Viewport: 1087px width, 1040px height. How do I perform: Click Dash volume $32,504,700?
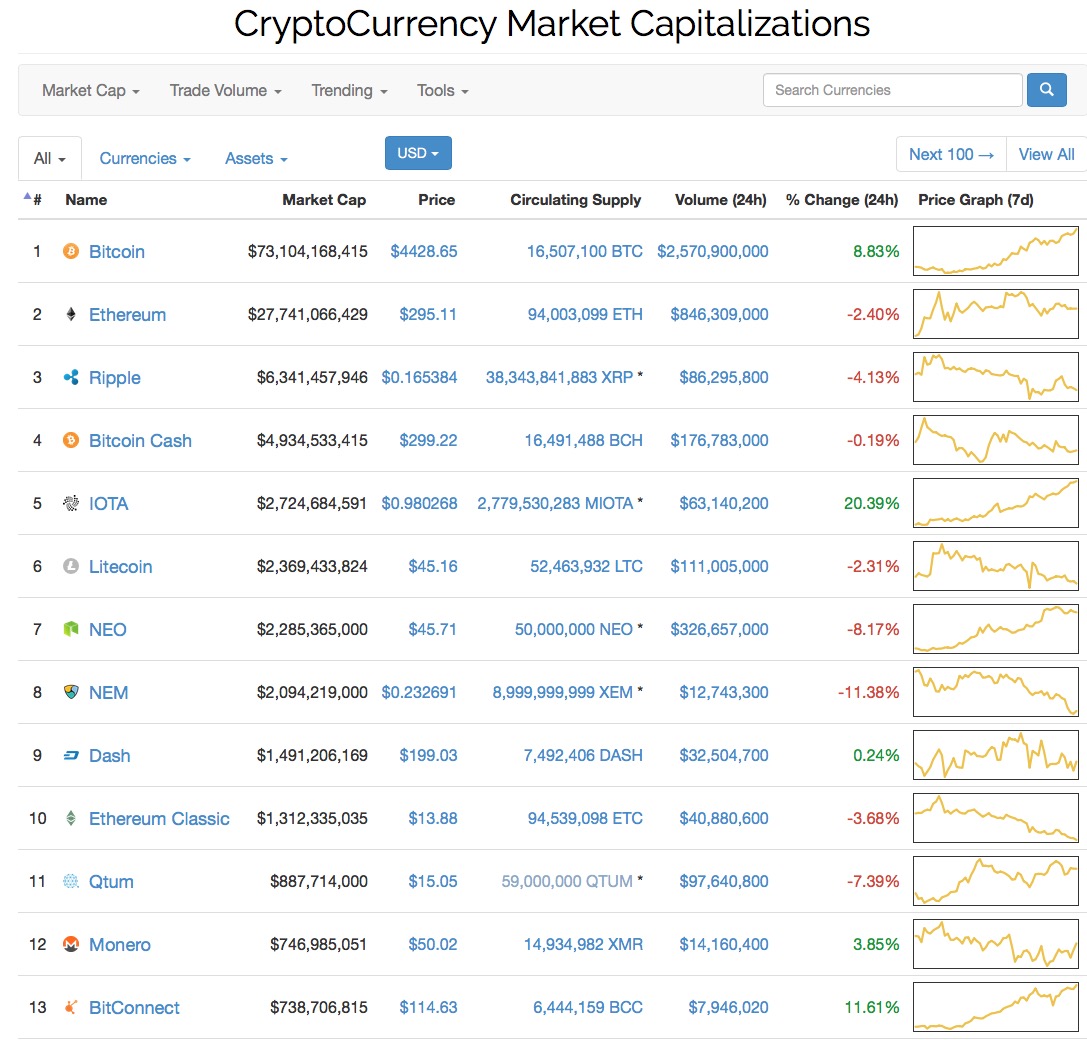tap(724, 755)
